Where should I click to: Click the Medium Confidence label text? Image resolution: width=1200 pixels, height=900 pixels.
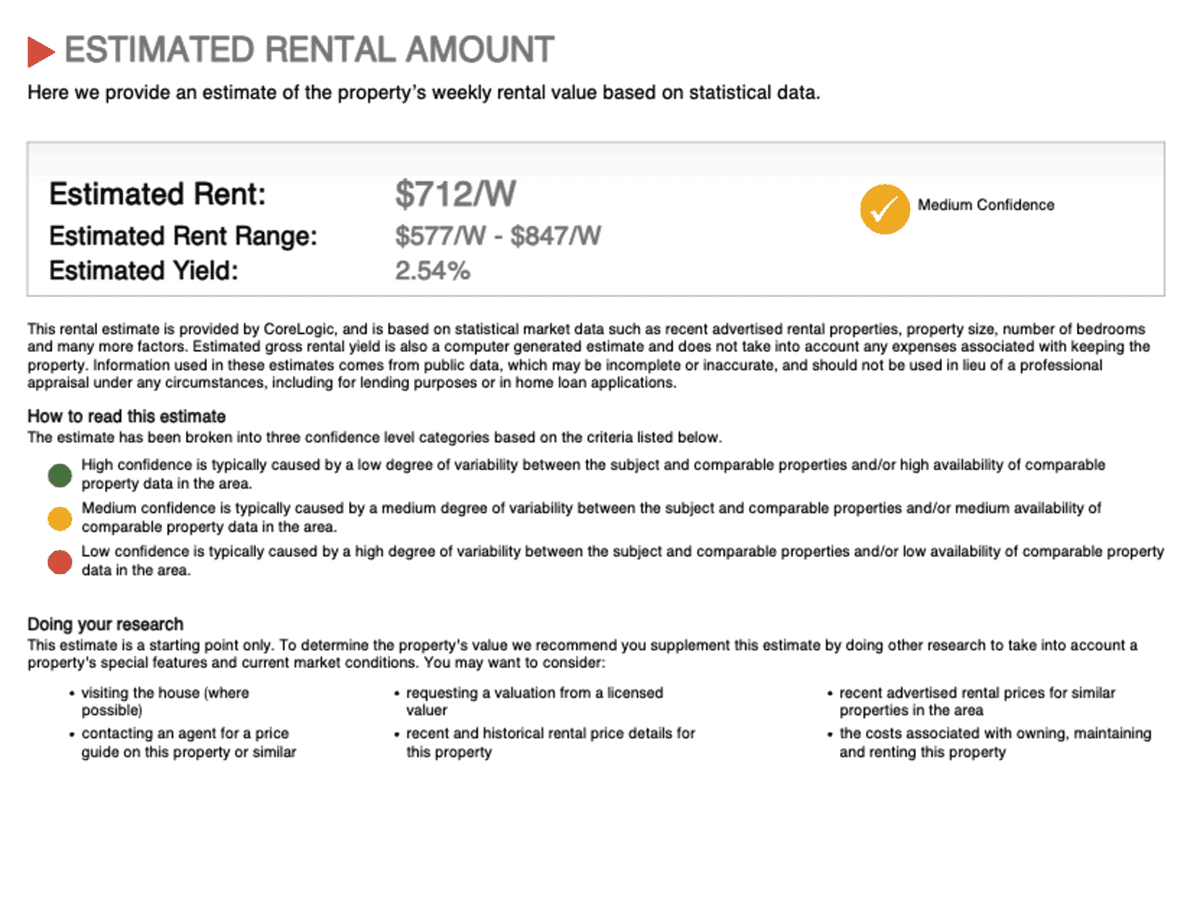point(986,205)
